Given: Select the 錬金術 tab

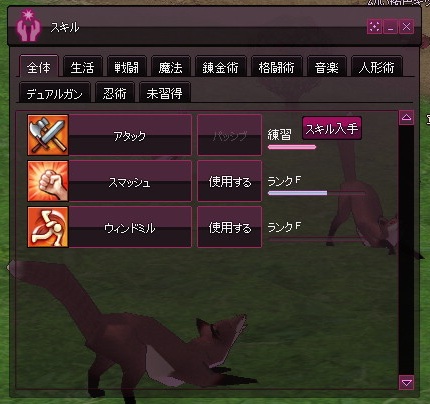Looking at the screenshot, I should (x=220, y=67).
